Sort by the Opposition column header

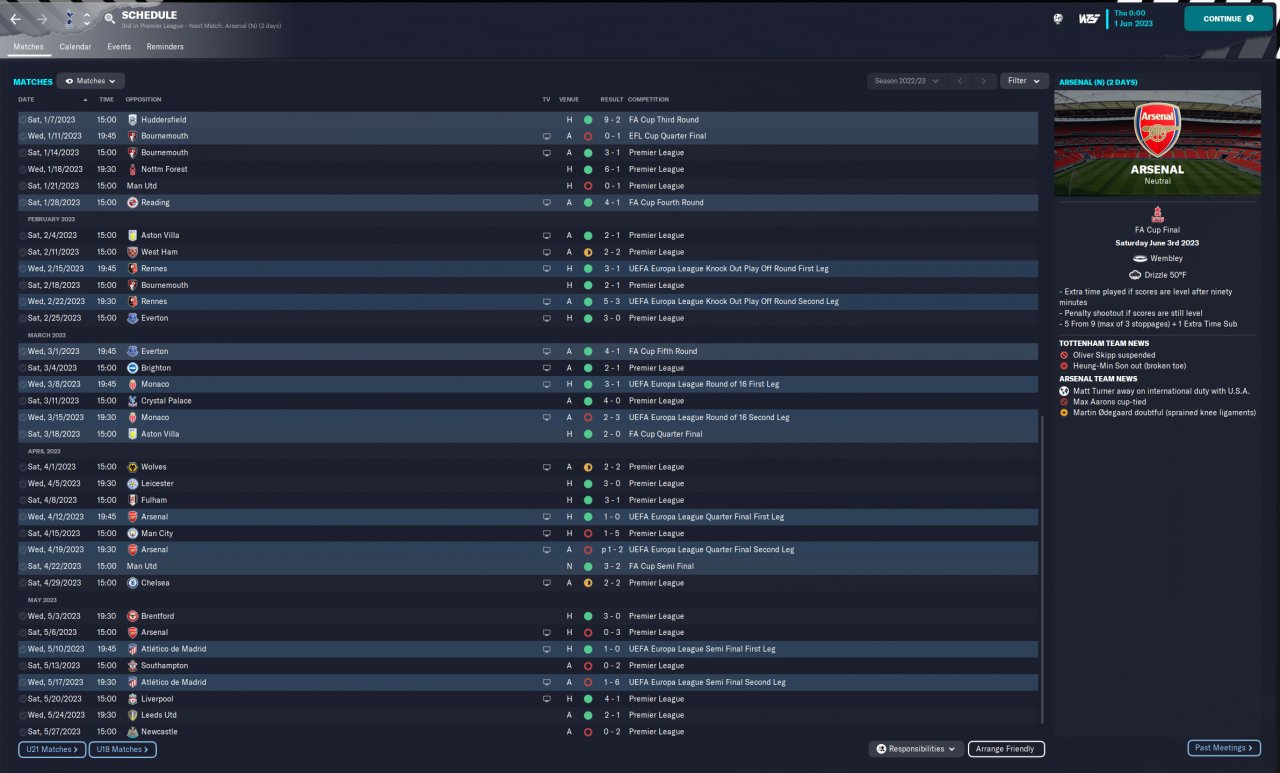[143, 100]
